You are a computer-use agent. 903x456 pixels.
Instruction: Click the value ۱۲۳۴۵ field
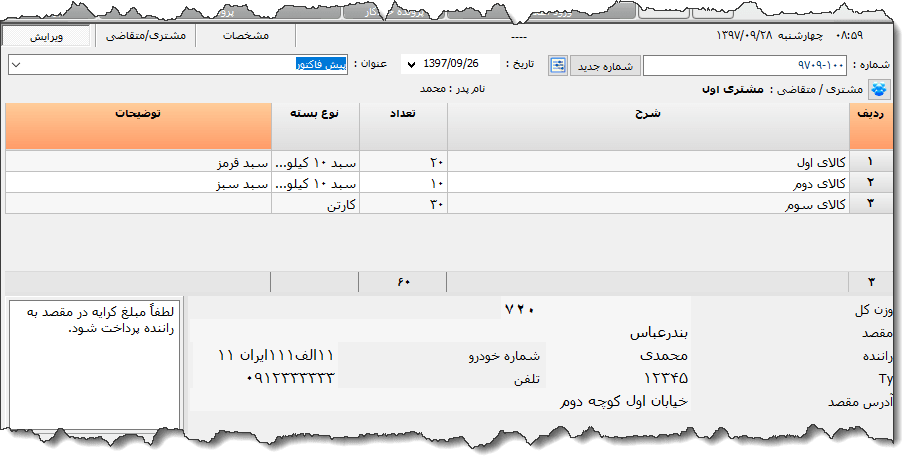point(666,378)
